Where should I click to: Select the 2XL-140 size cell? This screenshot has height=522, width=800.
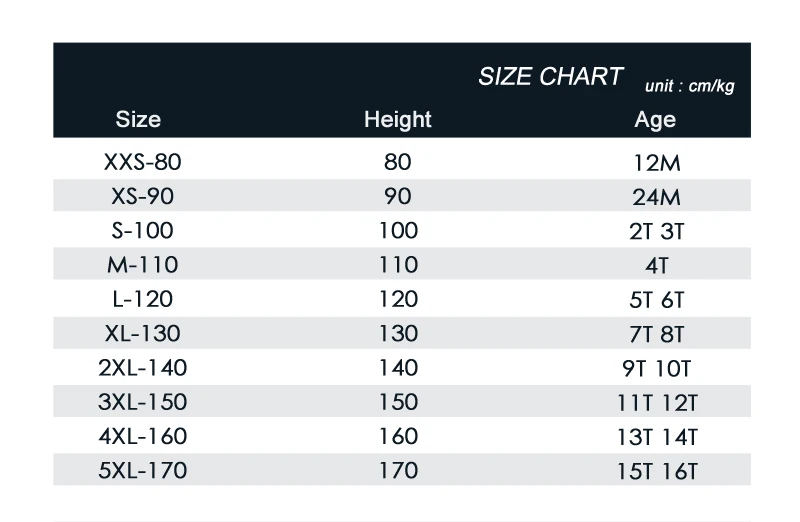143,368
